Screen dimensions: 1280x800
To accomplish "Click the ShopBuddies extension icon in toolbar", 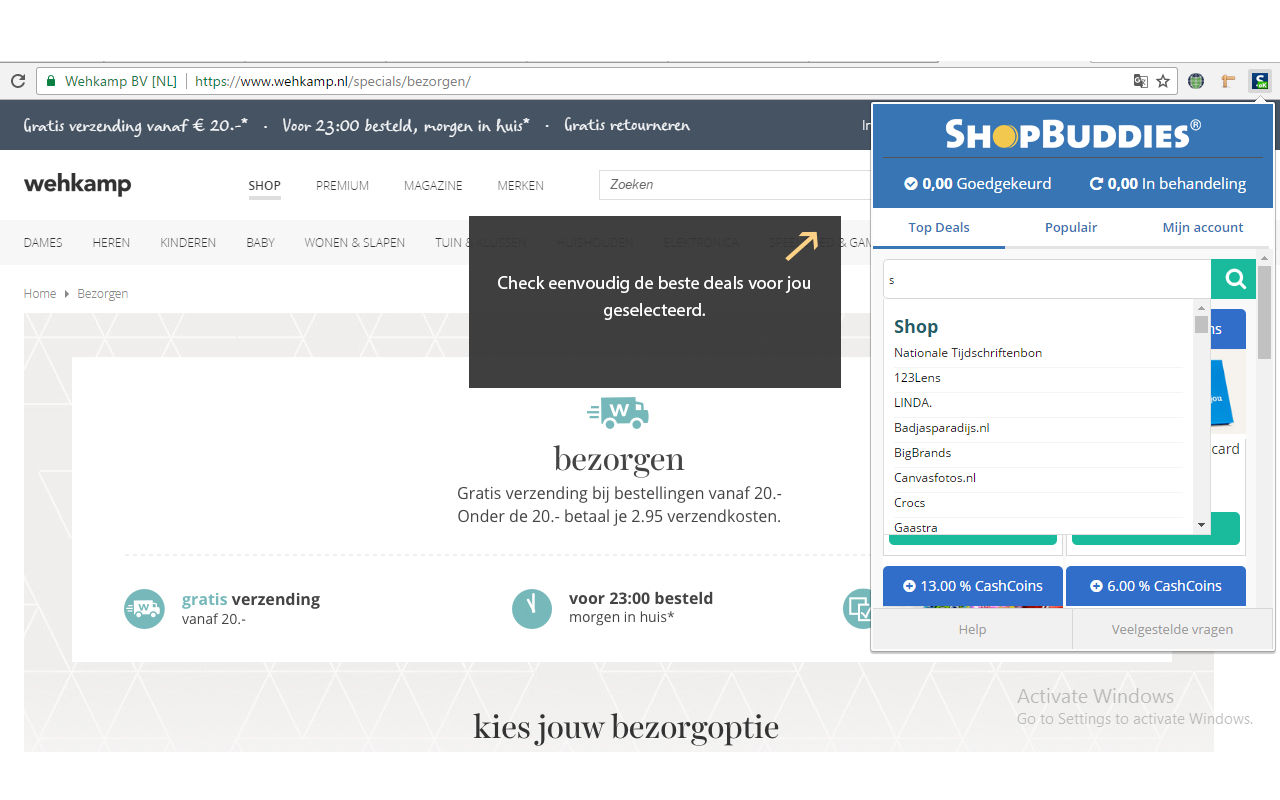I will [x=1259, y=81].
